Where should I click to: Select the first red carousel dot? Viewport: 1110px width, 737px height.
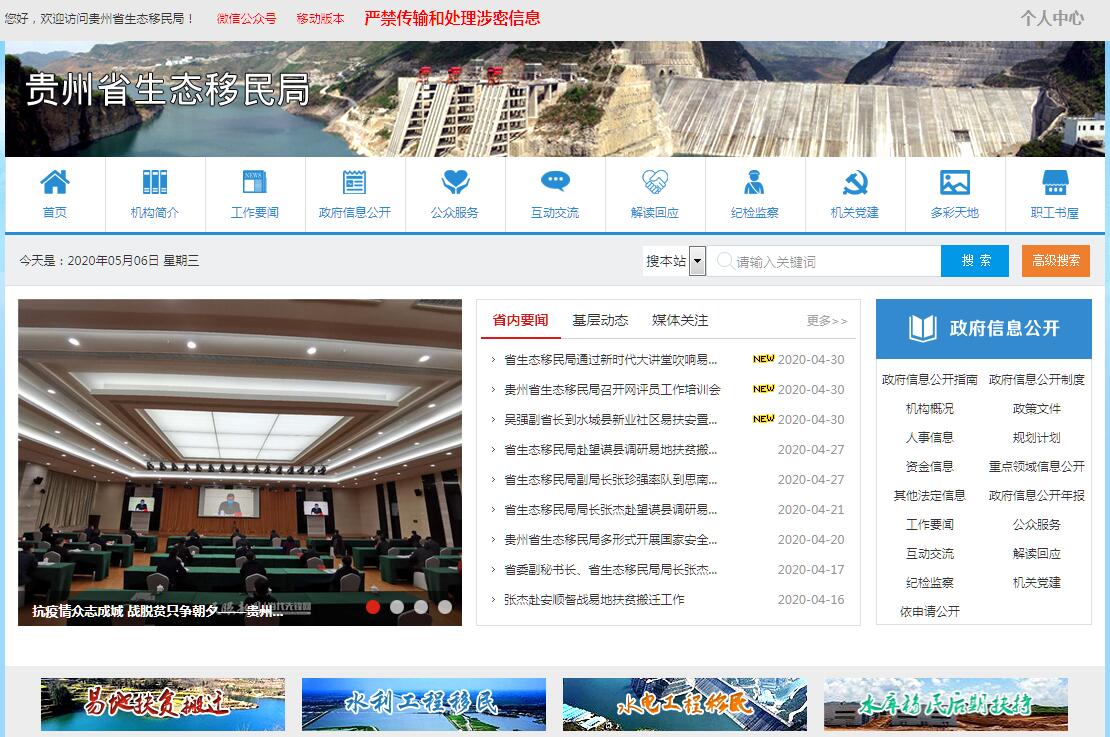point(373,606)
